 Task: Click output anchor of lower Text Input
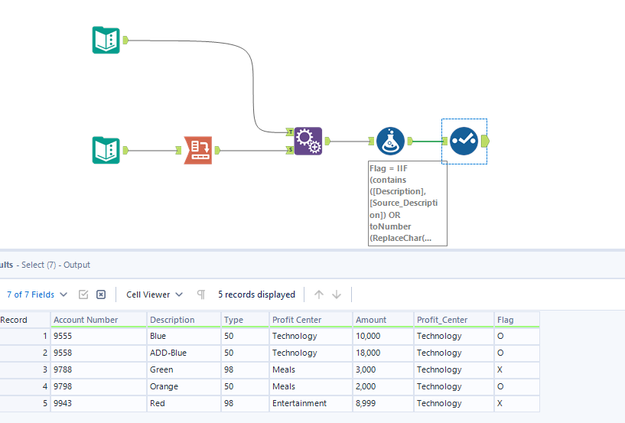(x=126, y=150)
